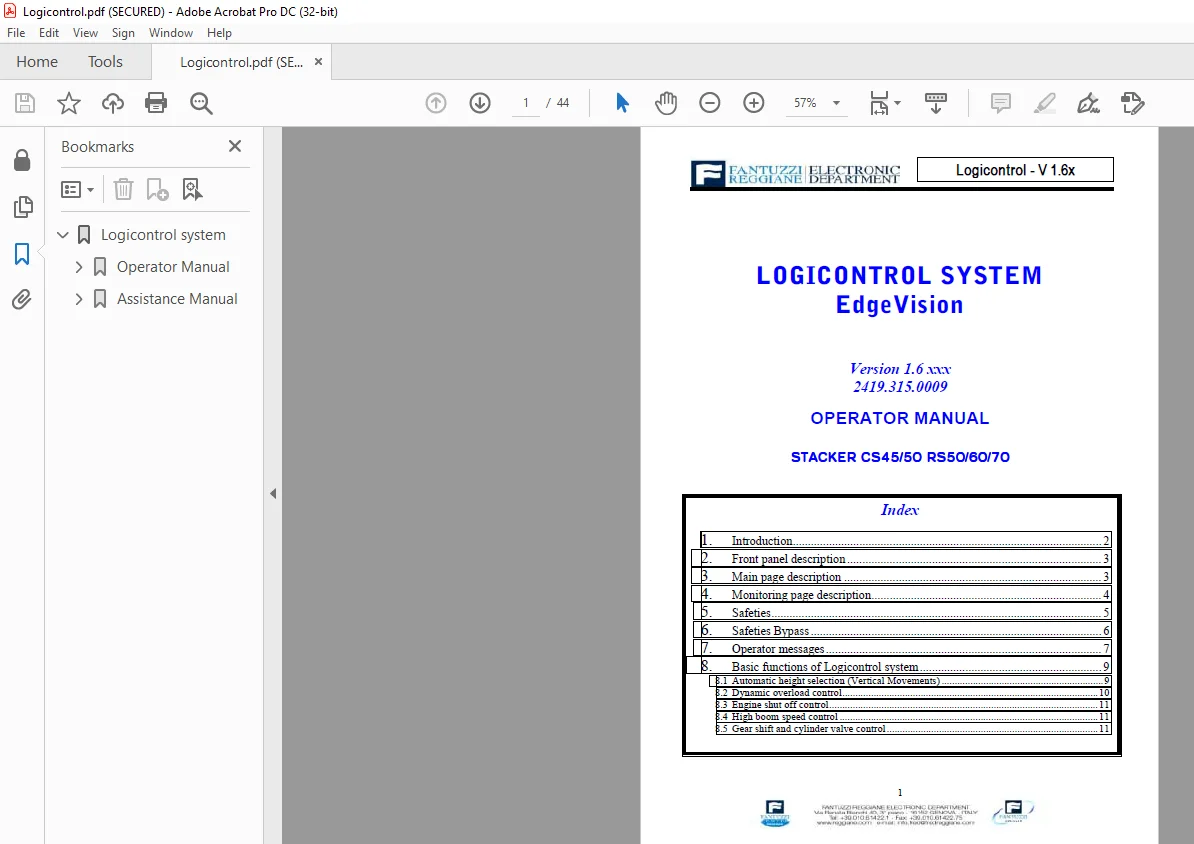Add a new bookmark icon
Screen dimensions: 1194x844
[x=157, y=189]
